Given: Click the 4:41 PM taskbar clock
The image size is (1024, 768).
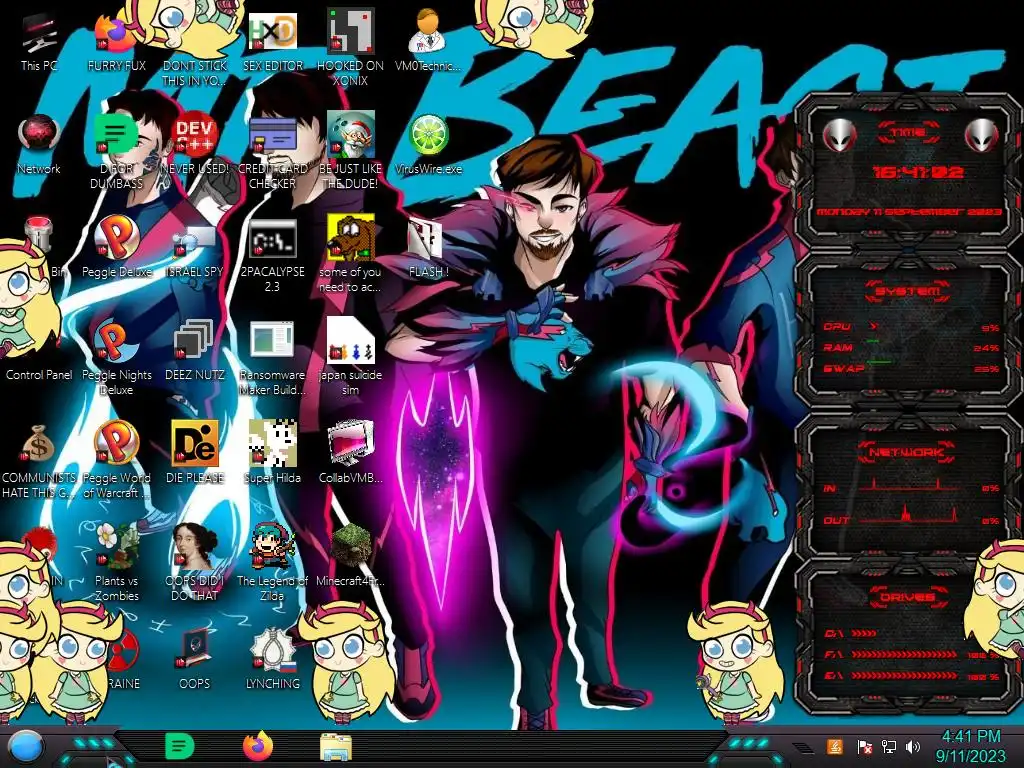Looking at the screenshot, I should (971, 746).
